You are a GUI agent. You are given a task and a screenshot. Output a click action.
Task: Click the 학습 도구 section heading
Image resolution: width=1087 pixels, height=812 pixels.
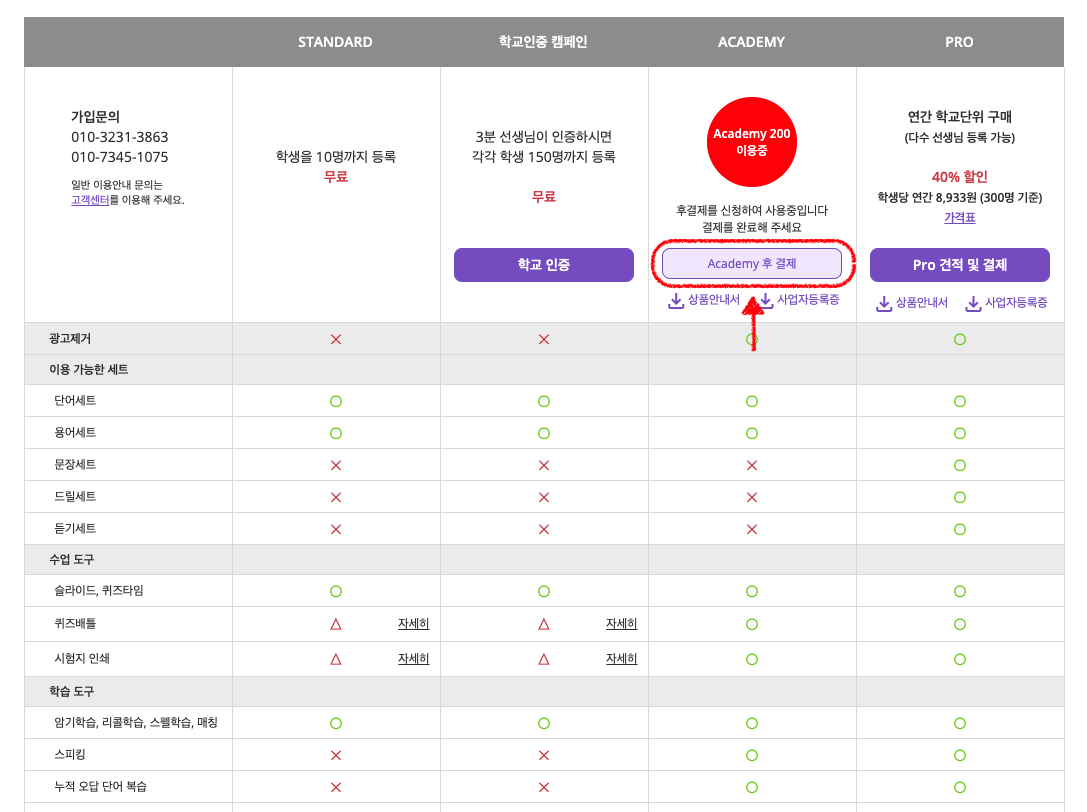(71, 691)
